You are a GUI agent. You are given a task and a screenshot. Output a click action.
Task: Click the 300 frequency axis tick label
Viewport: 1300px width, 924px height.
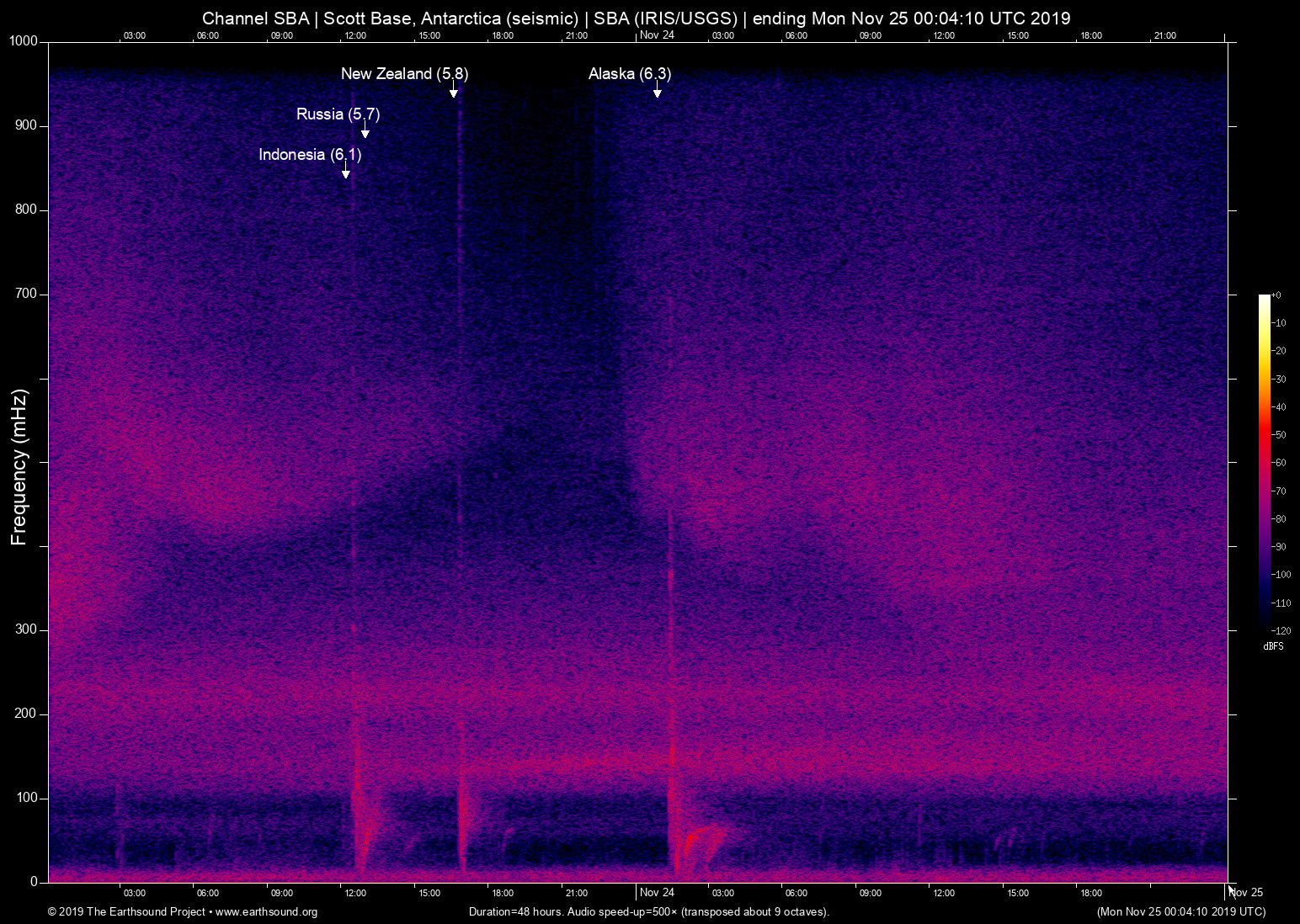[26, 629]
